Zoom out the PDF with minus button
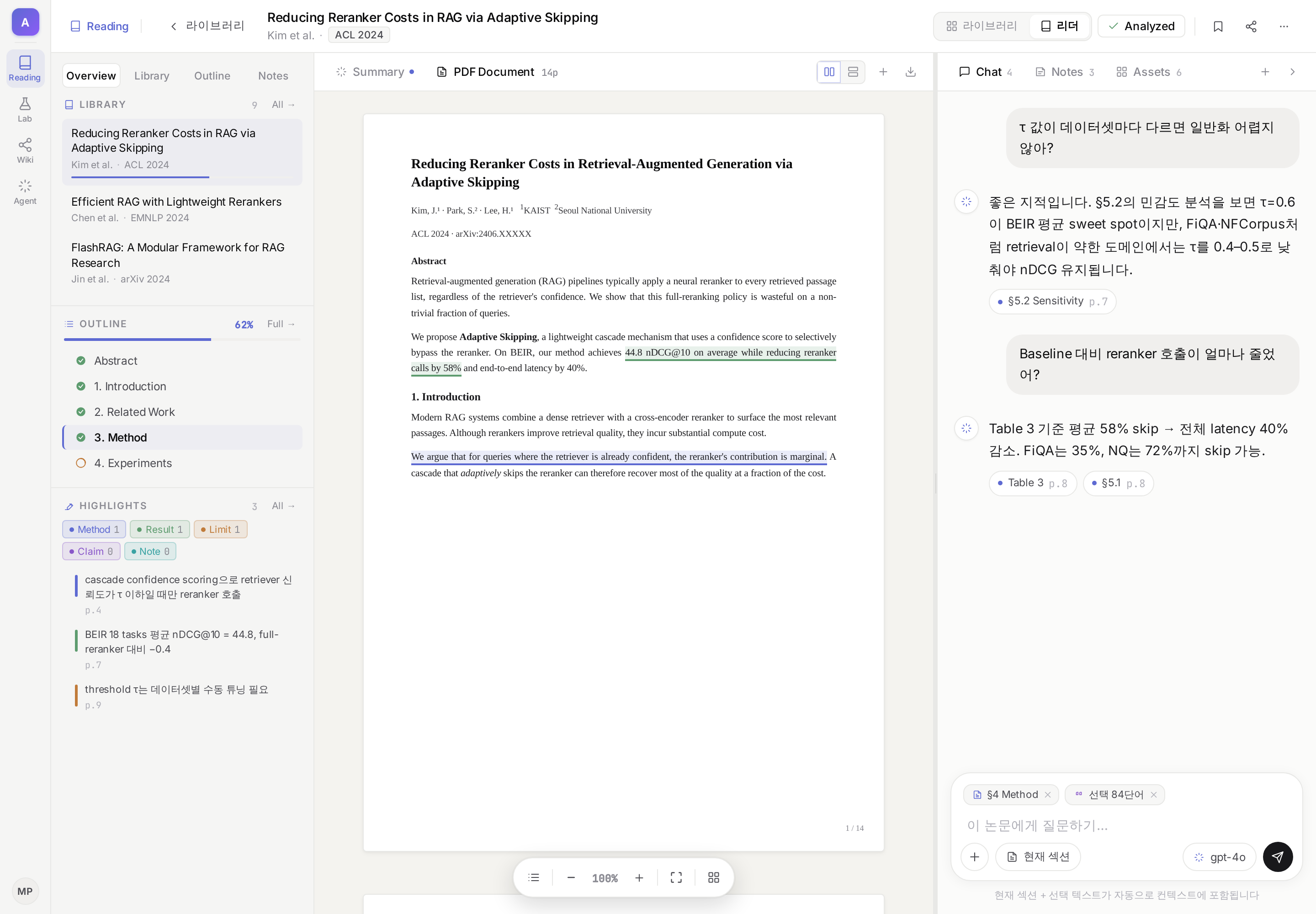 (571, 878)
